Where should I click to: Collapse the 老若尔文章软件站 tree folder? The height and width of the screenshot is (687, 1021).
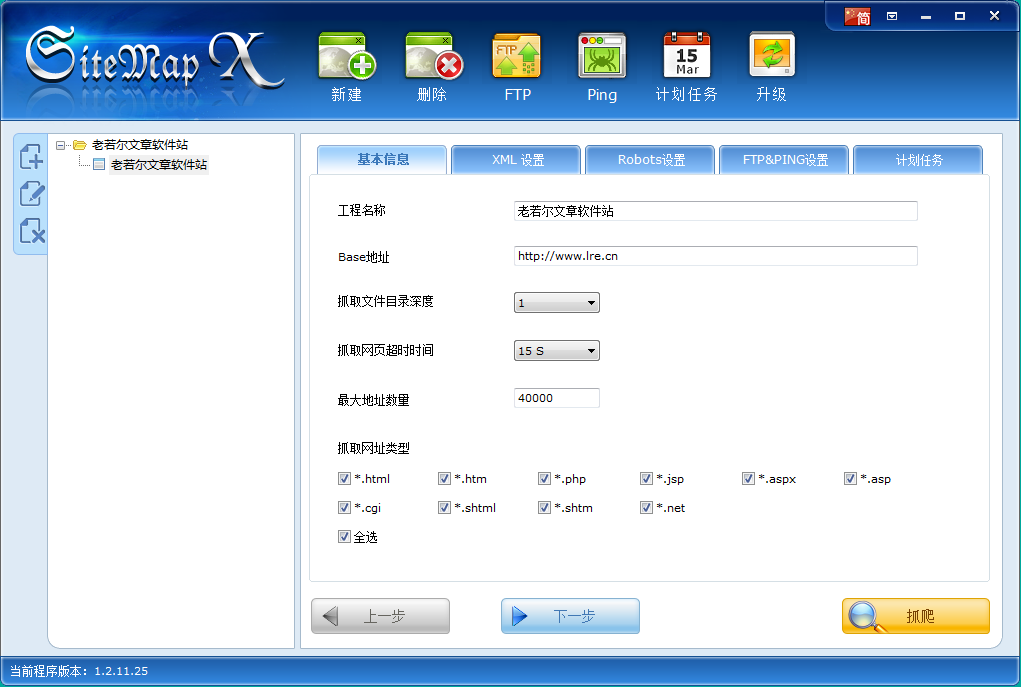pos(61,145)
